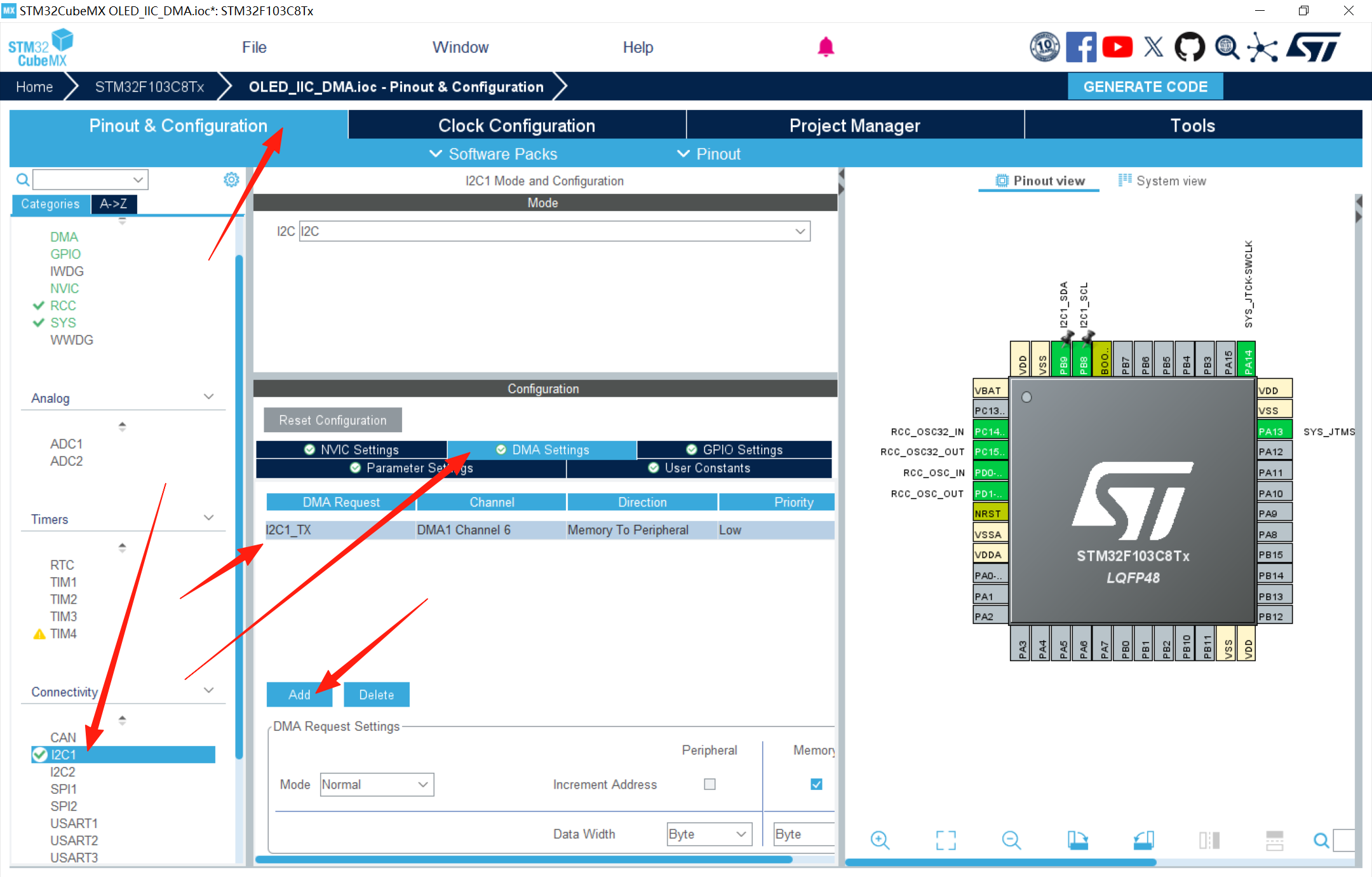This screenshot has width=1372, height=877.
Task: Zoom in on the pinout view
Action: 880,840
